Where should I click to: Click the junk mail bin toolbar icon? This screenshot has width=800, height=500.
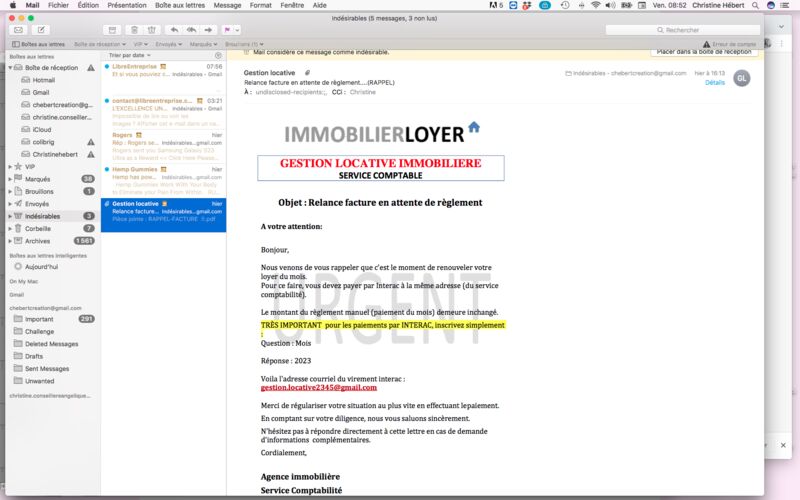(x=152, y=30)
